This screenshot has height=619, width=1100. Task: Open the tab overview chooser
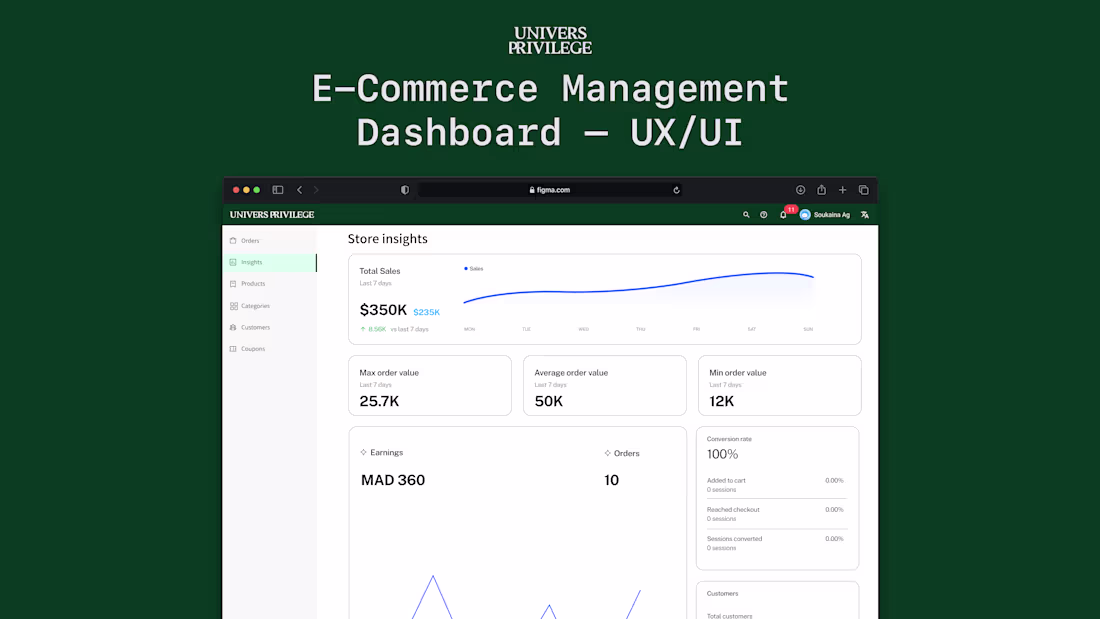[863, 190]
